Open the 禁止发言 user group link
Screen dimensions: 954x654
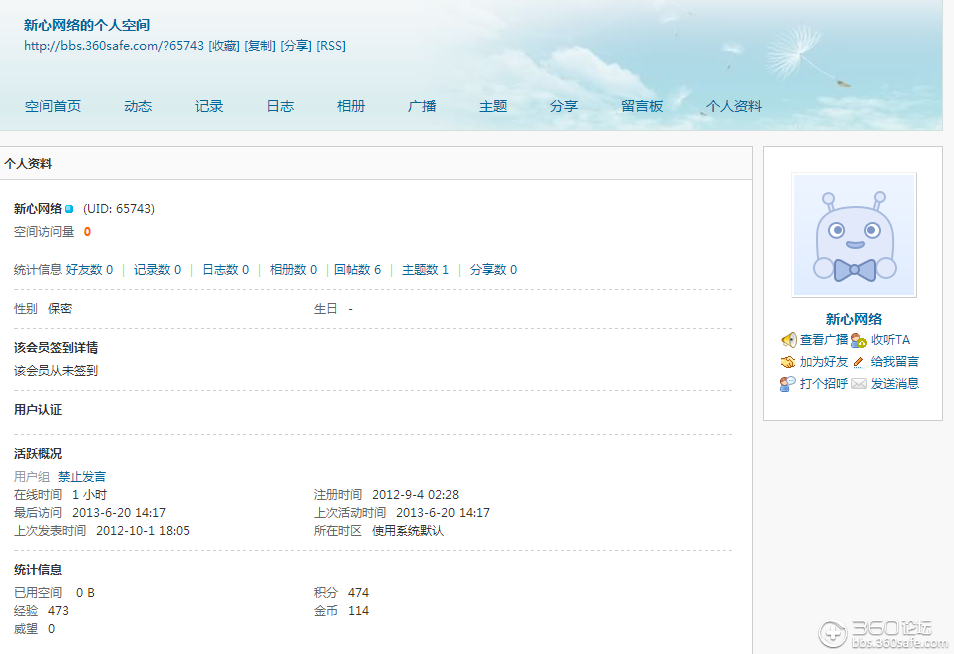point(81,476)
